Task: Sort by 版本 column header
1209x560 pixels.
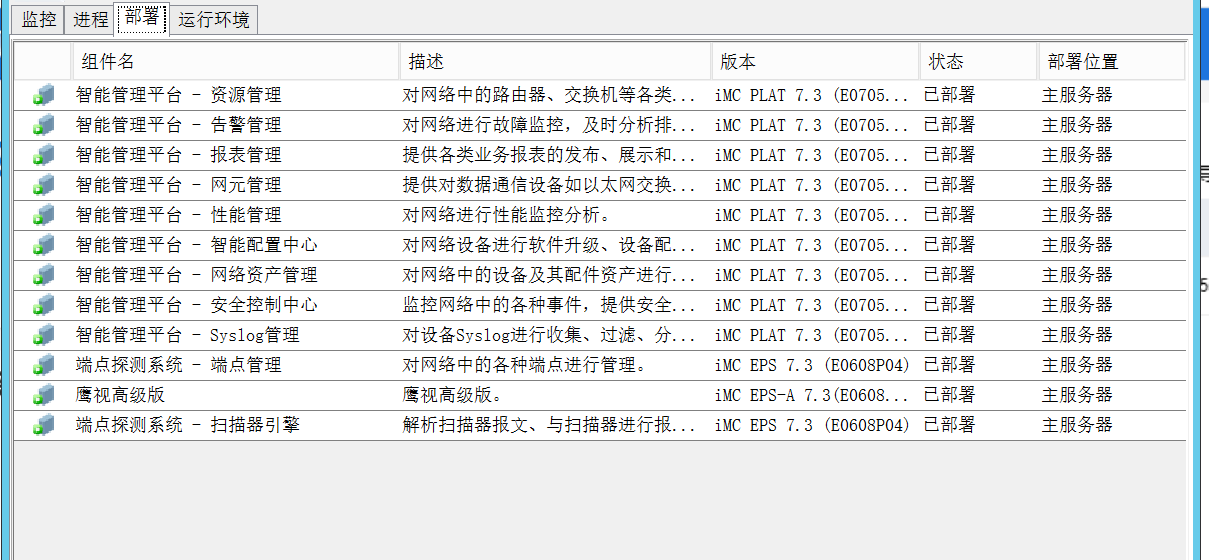Action: pos(816,61)
